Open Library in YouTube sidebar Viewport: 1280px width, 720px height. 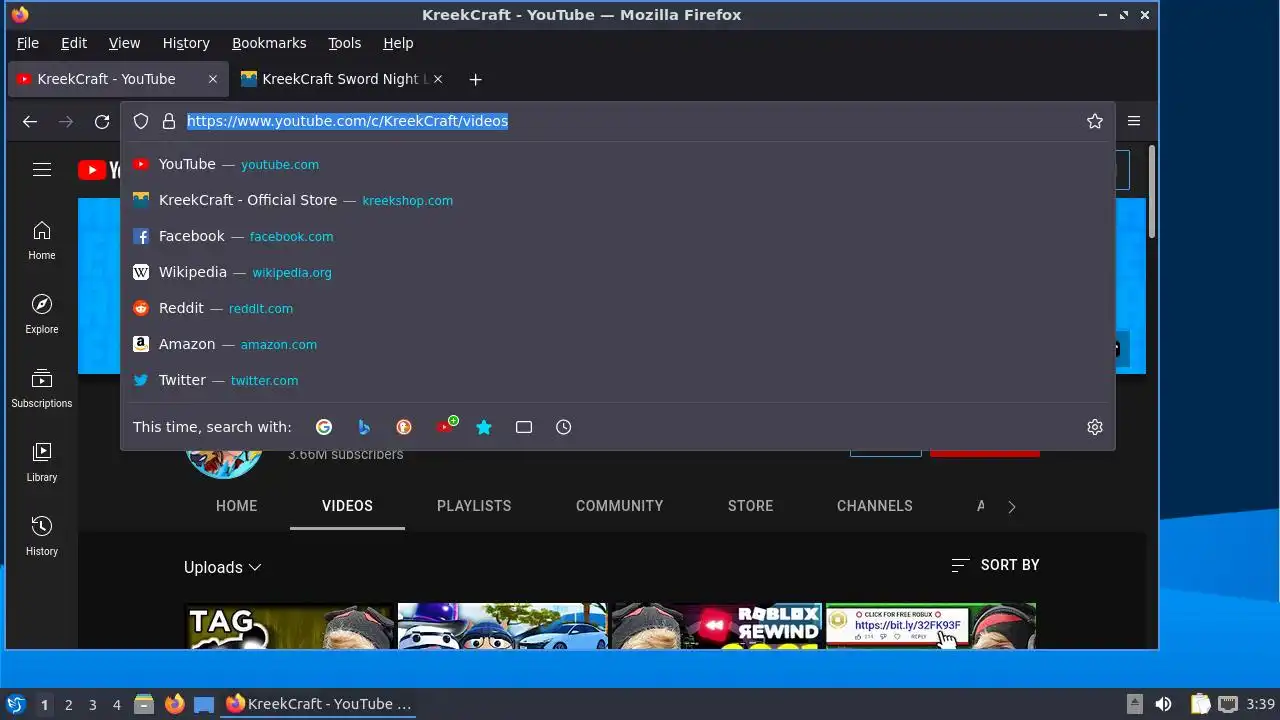coord(42,463)
